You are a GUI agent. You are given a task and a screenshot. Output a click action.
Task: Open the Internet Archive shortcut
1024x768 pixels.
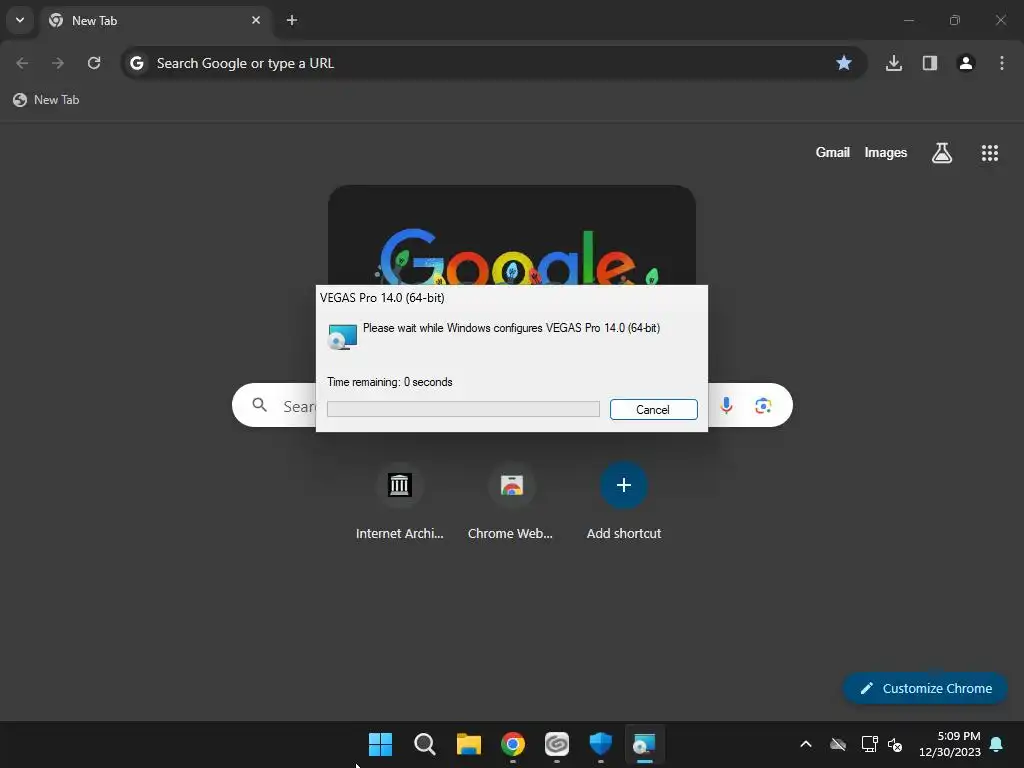[x=400, y=502]
